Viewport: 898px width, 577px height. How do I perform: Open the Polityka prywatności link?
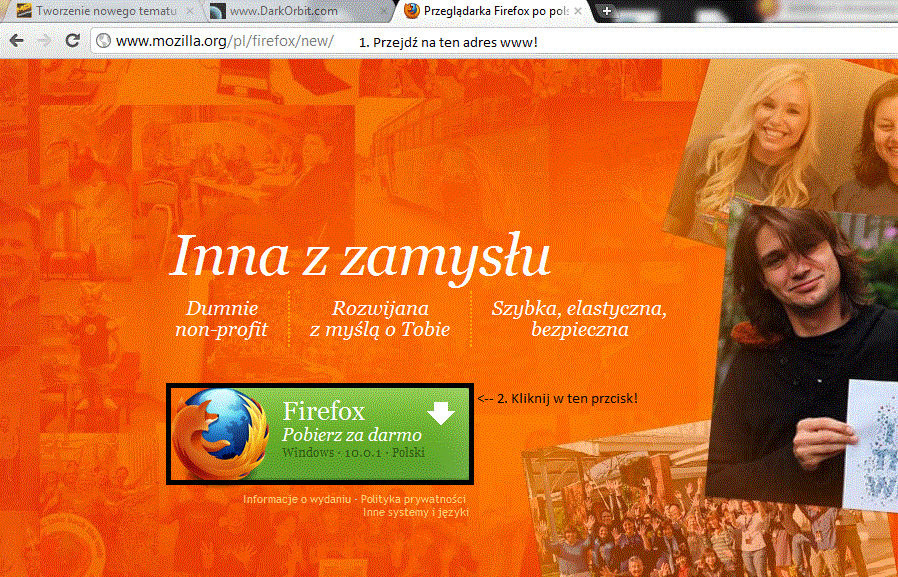tap(413, 499)
